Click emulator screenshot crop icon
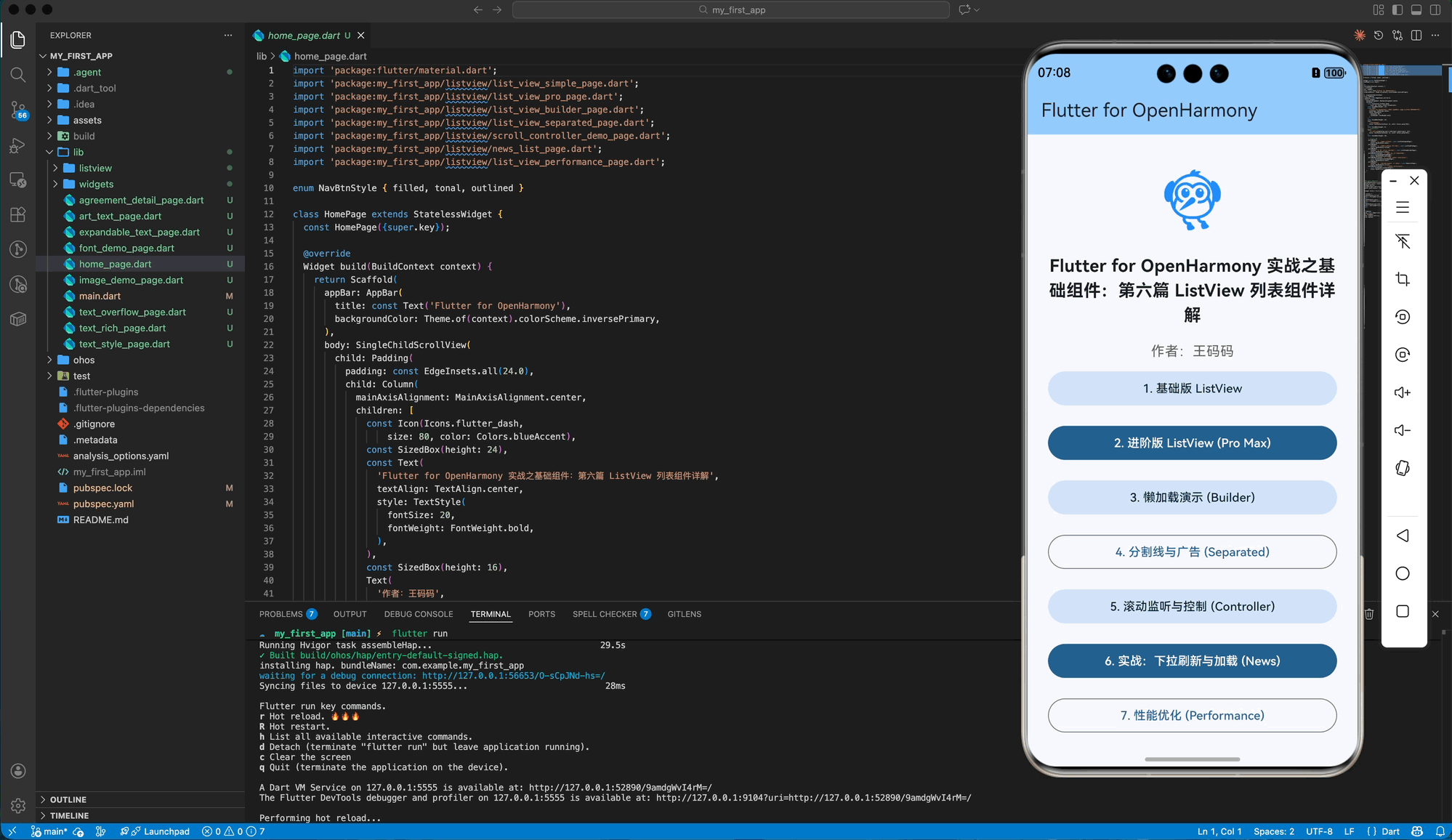This screenshot has width=1452, height=840. pos(1403,279)
